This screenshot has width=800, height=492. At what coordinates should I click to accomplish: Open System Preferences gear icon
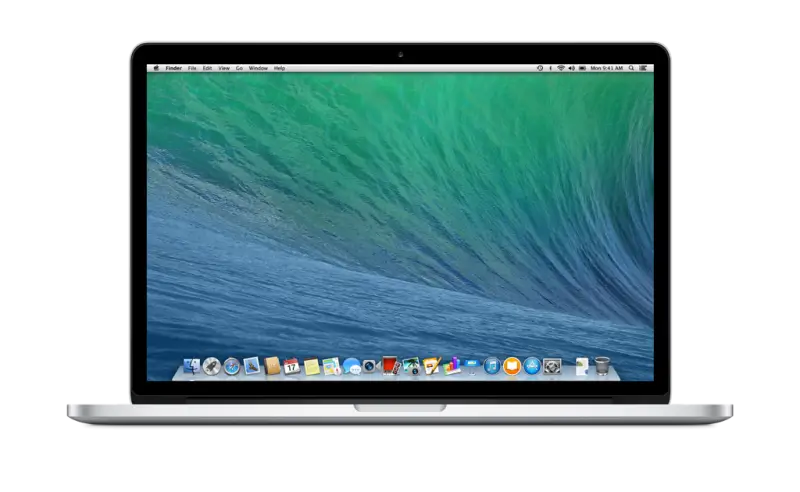552,366
